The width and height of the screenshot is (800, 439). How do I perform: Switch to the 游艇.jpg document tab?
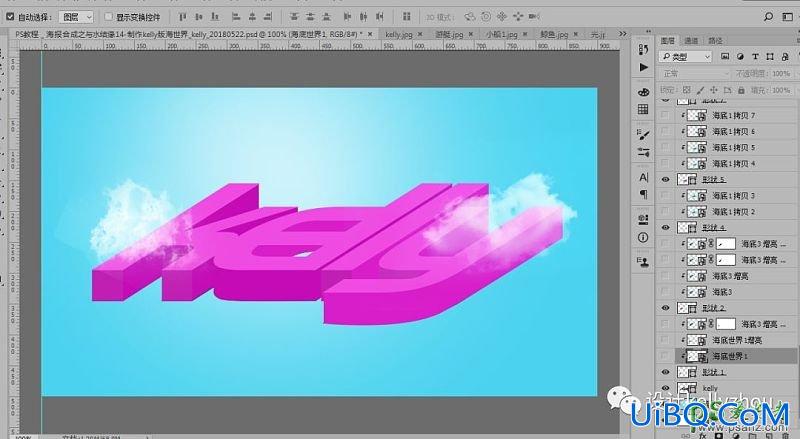pos(449,34)
